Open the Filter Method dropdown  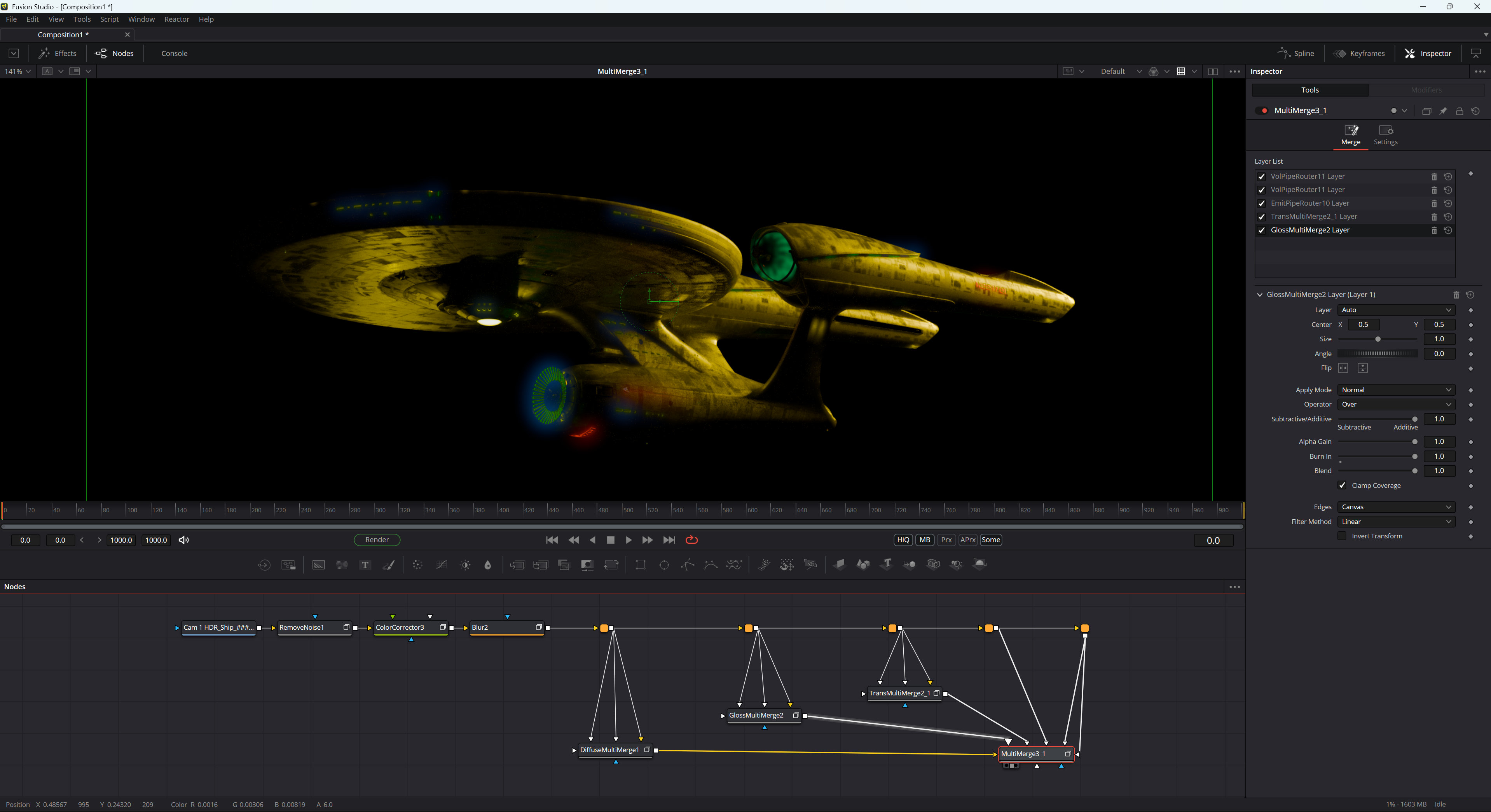pyautogui.click(x=1396, y=522)
